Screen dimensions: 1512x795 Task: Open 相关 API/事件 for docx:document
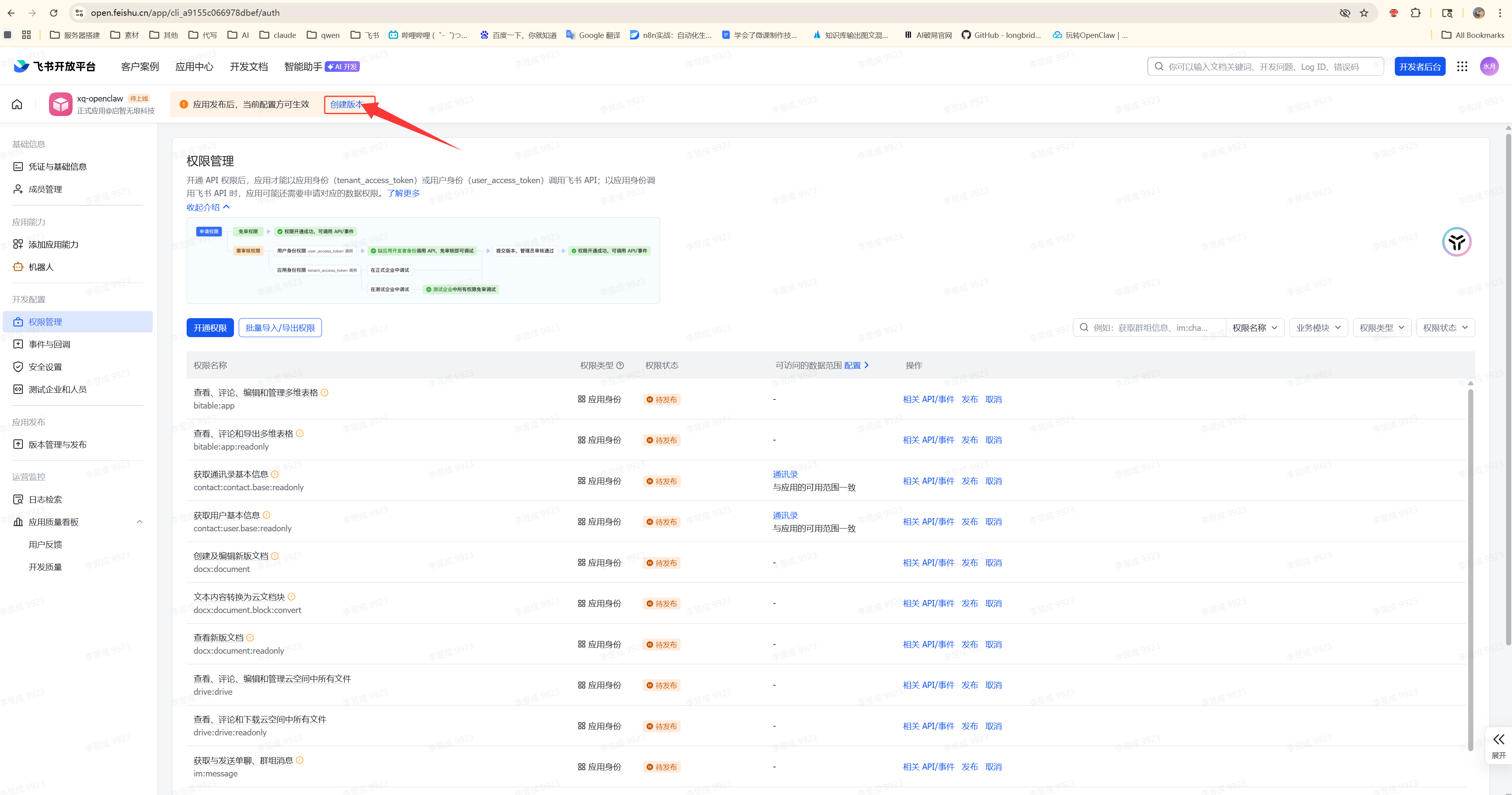pos(928,562)
